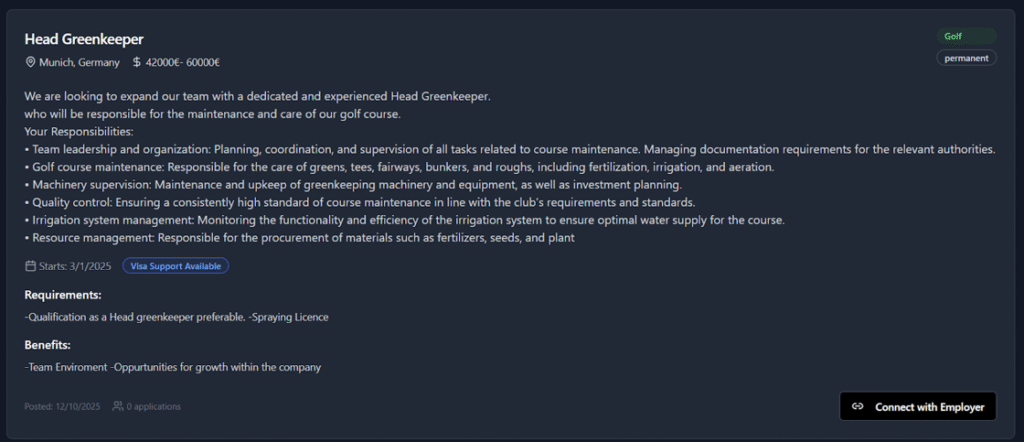Click the dollar sign salary icon
The width and height of the screenshot is (1024, 442).
137,63
